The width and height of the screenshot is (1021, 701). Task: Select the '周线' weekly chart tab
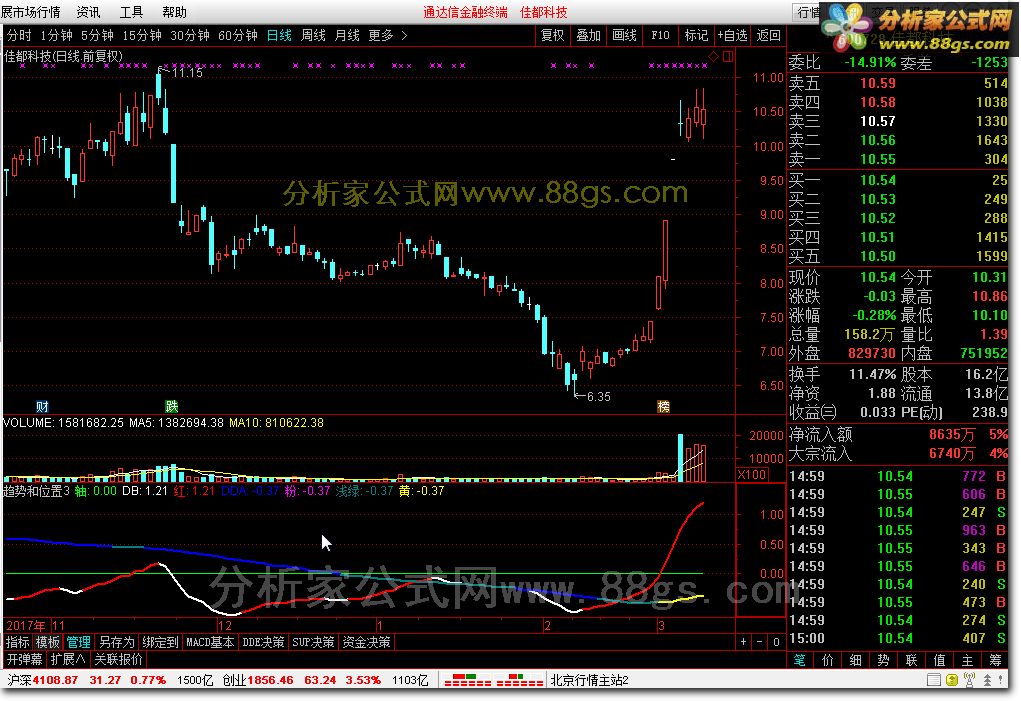coord(313,35)
